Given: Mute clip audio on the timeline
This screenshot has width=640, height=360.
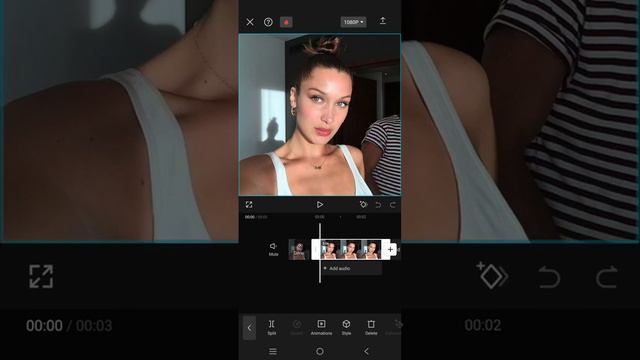Looking at the screenshot, I should tap(273, 249).
